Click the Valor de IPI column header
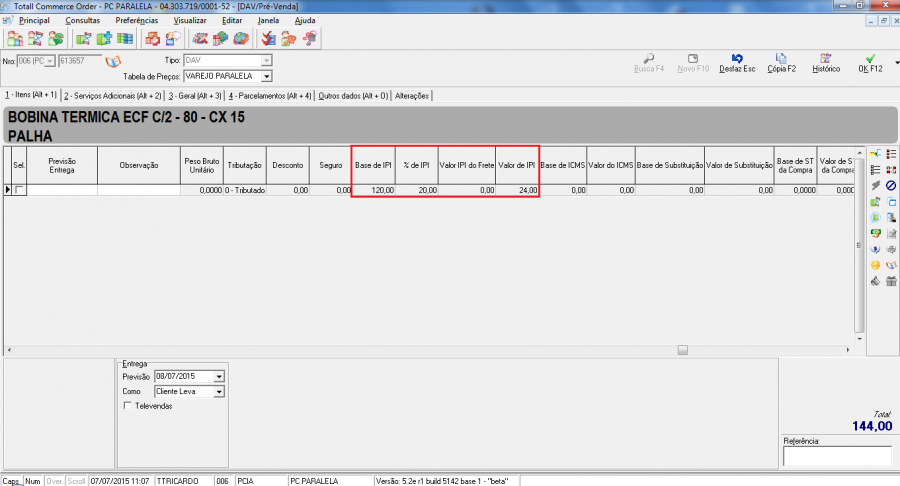Screen dimensions: 900x486 coord(518,165)
